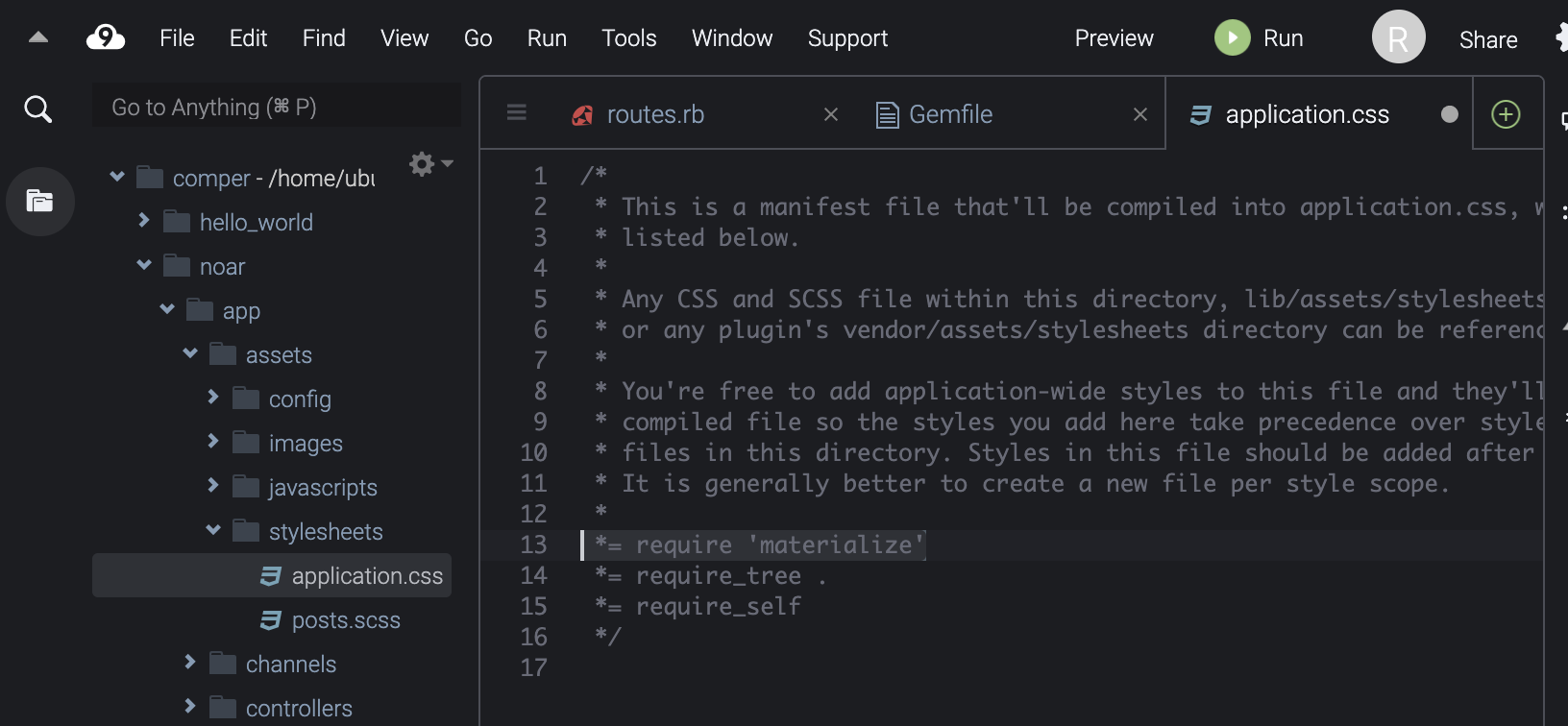The height and width of the screenshot is (726, 1568).
Task: Open posts.scss in the file tree
Action: [x=346, y=620]
